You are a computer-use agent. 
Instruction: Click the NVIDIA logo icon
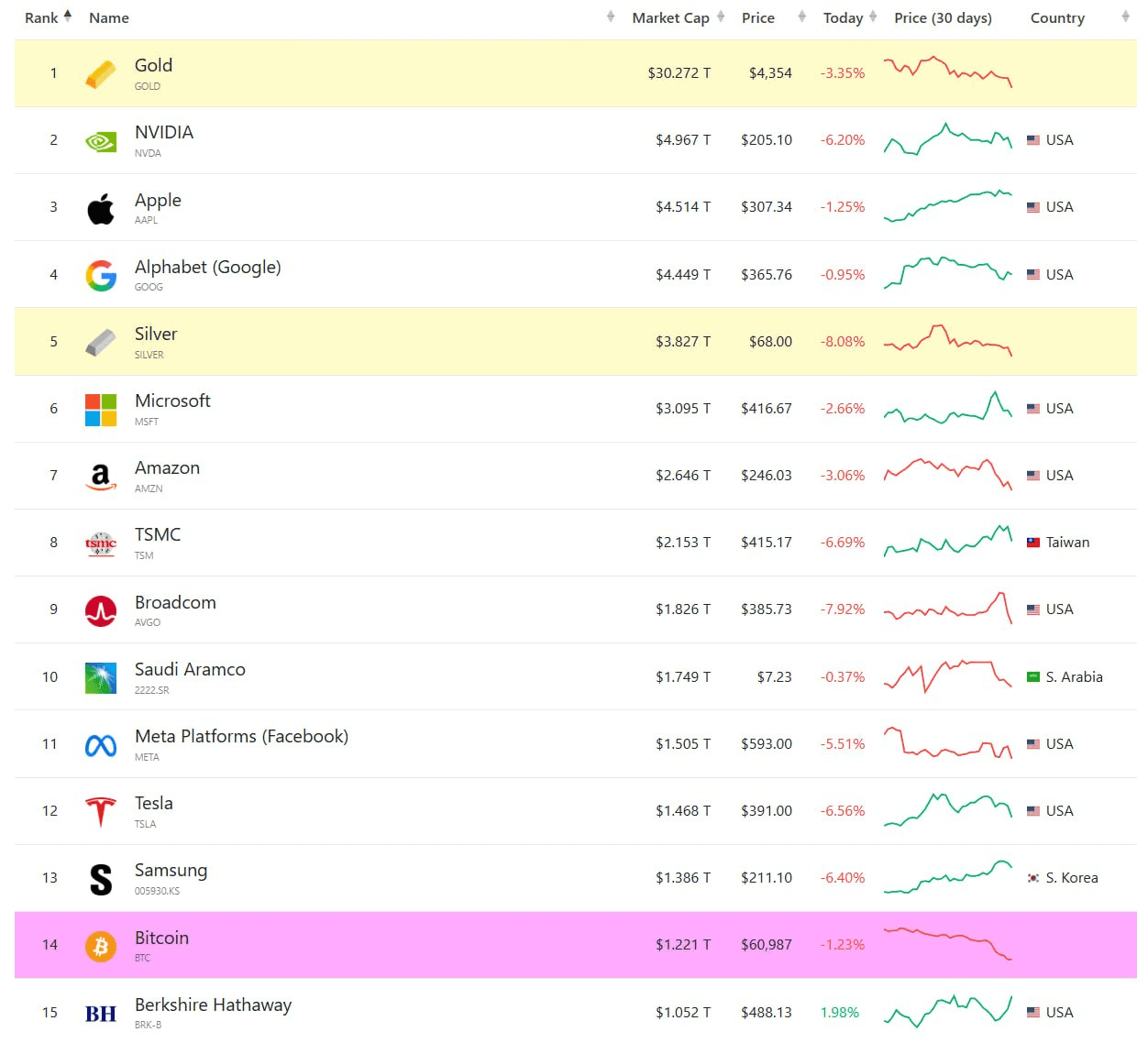pyautogui.click(x=101, y=141)
